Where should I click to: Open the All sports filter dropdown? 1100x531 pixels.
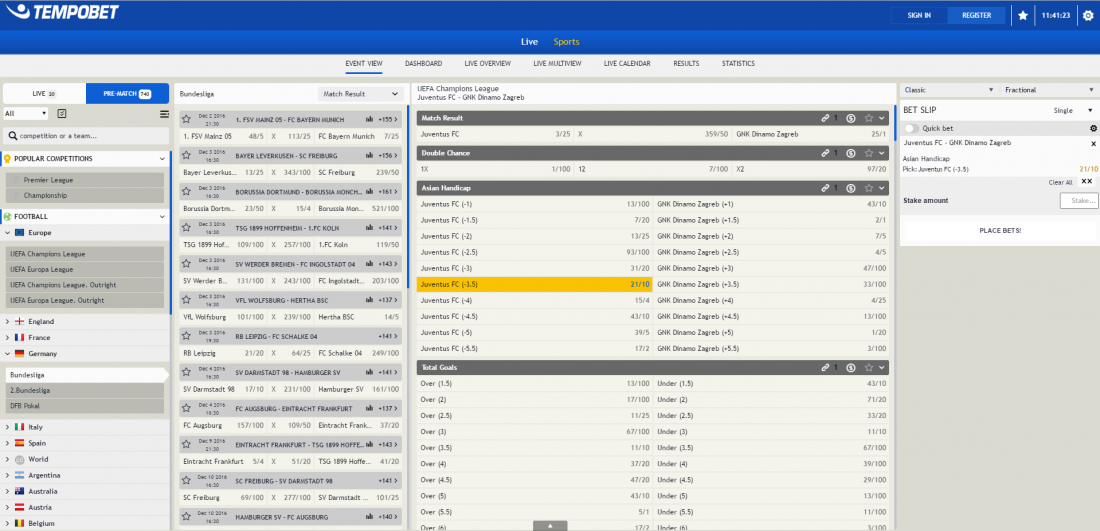click(x=25, y=114)
